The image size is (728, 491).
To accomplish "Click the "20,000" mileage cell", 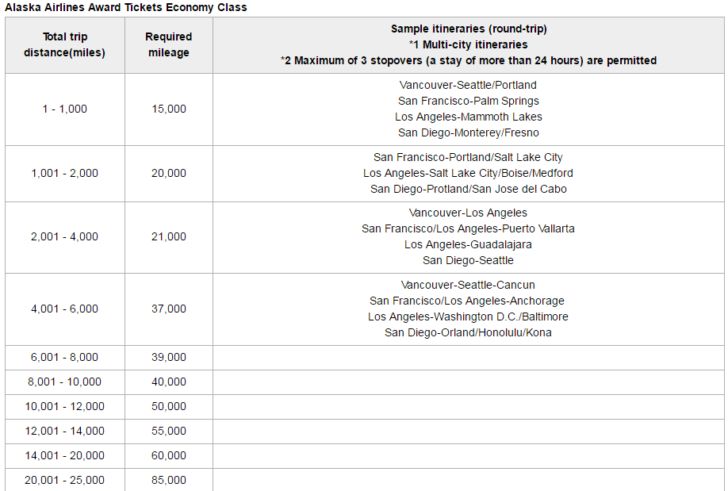I will (x=169, y=174).
